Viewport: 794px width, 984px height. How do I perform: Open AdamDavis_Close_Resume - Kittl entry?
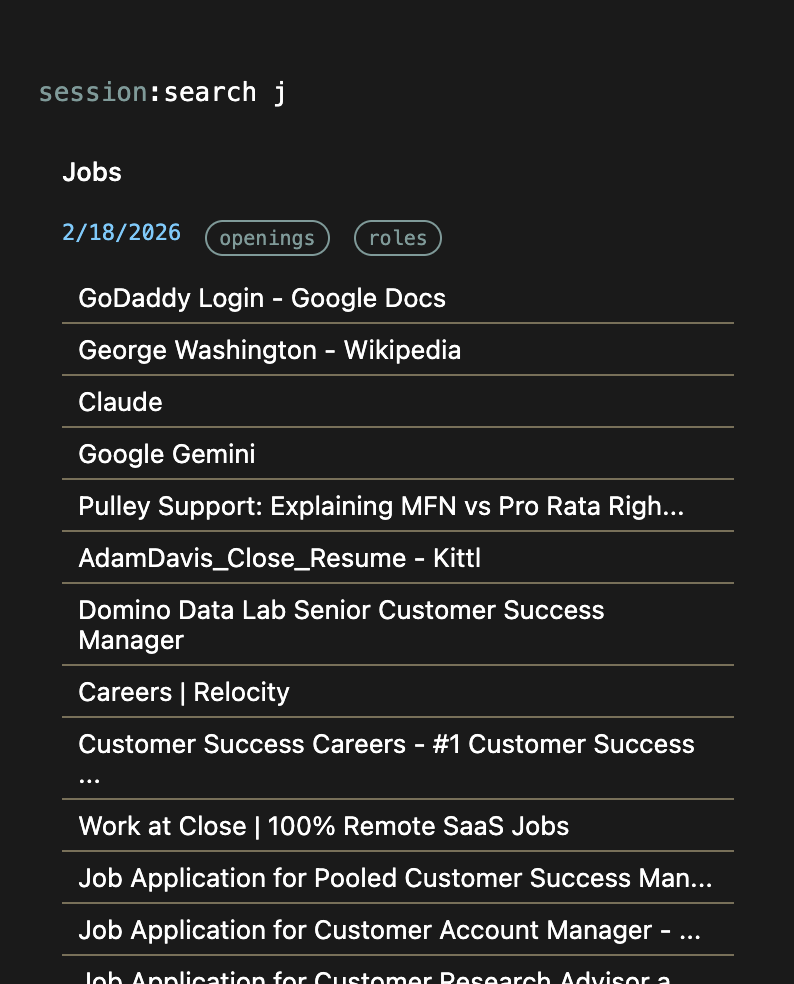tap(279, 558)
